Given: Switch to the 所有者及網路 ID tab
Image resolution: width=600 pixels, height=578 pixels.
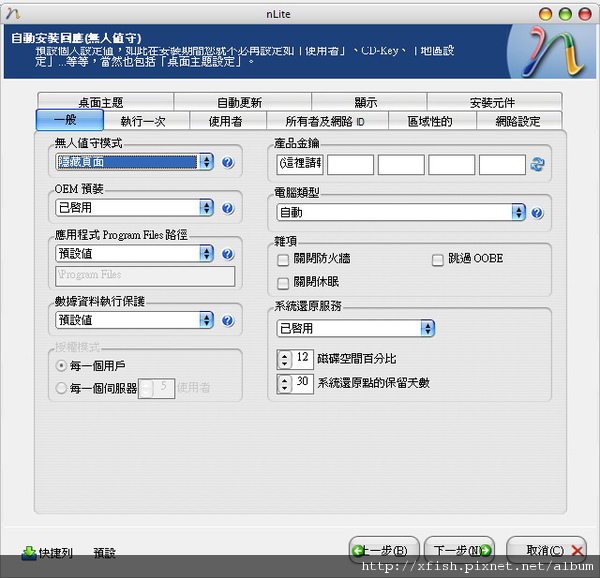Looking at the screenshot, I should coord(328,121).
